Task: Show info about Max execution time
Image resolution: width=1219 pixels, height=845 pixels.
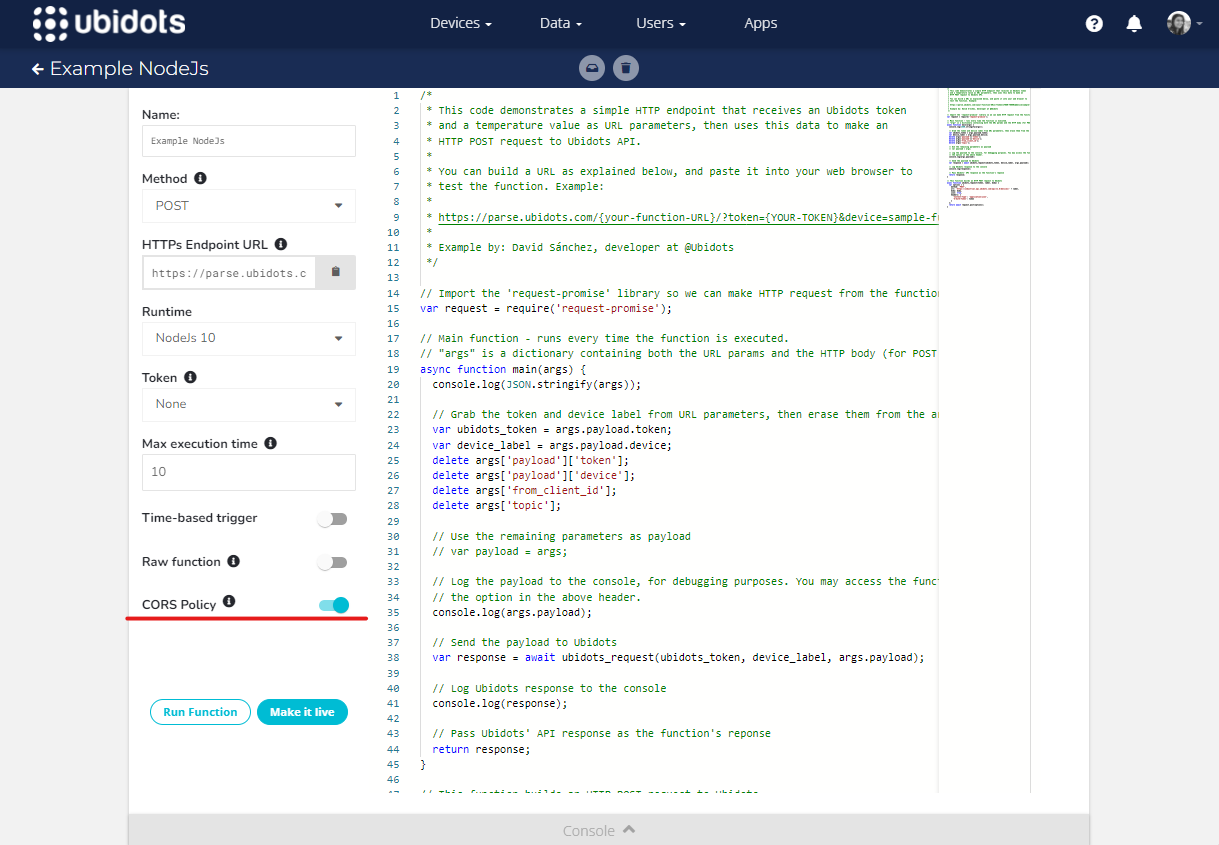Action: [270, 443]
